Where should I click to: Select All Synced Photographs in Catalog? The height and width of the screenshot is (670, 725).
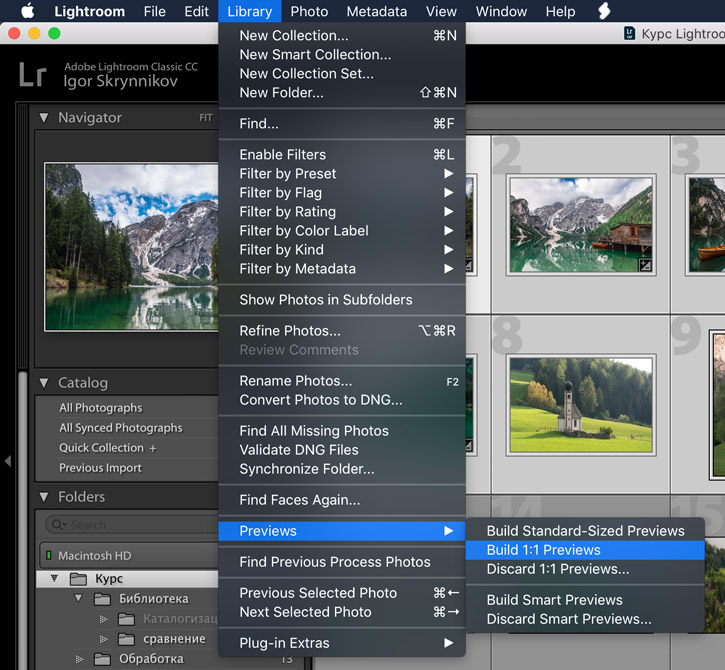120,428
